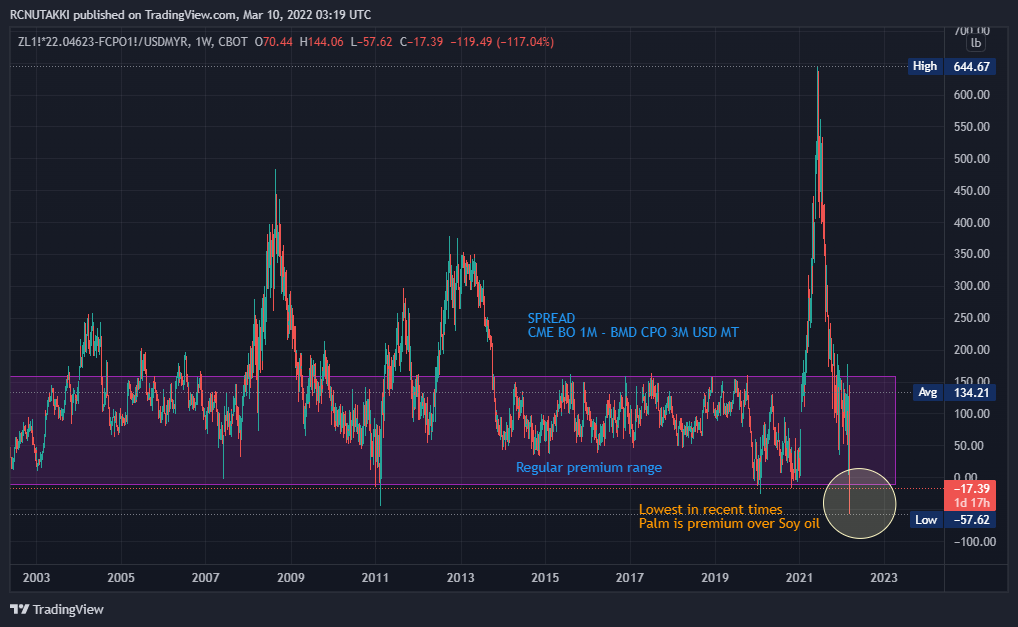This screenshot has width=1018, height=627.
Task: Click the Low label tag
Action: 926,520
